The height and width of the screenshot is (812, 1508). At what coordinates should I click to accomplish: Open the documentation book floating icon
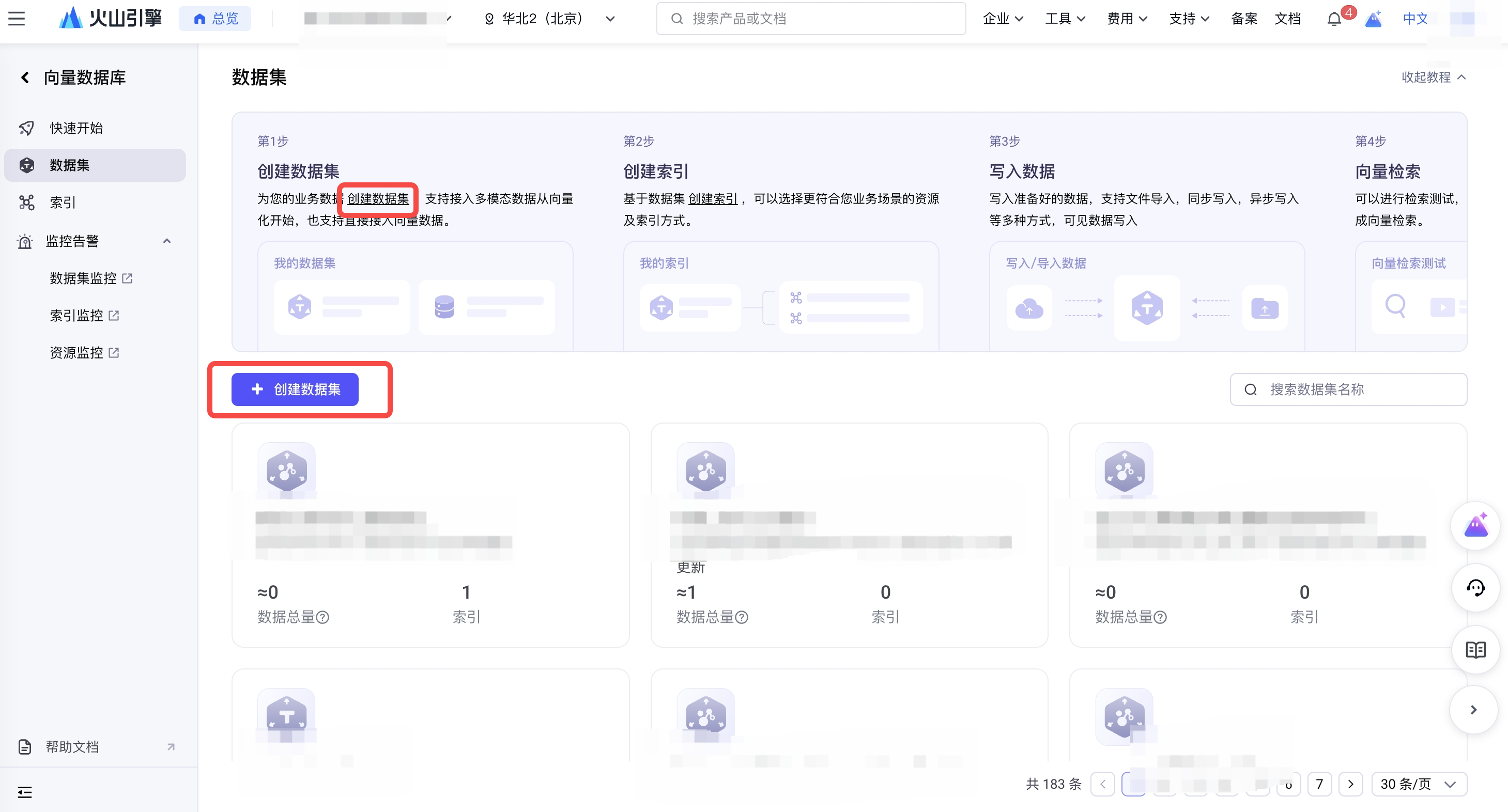point(1475,649)
